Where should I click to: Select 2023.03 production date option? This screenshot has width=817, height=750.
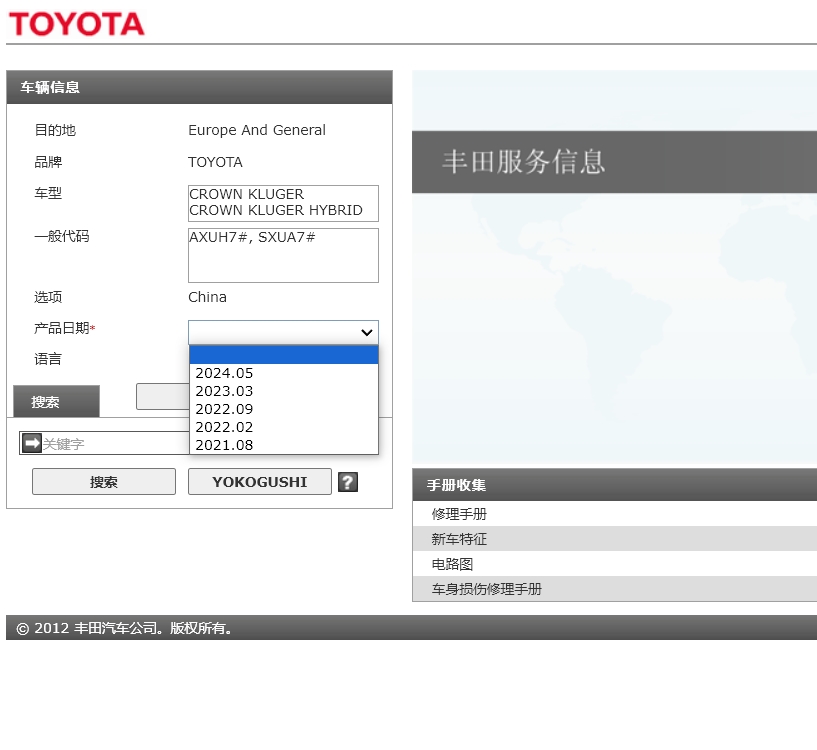224,391
